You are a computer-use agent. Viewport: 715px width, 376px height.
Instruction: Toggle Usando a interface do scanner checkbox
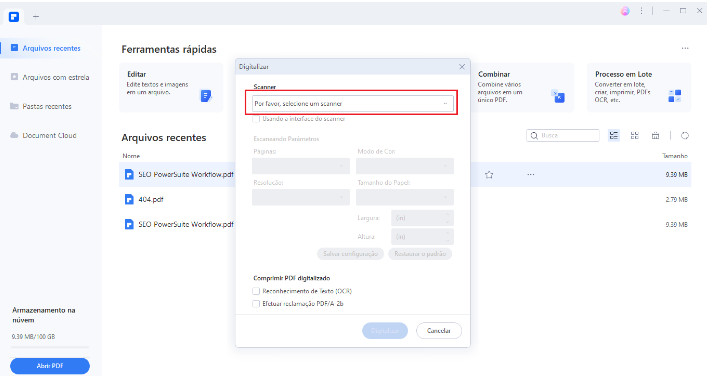(x=256, y=119)
